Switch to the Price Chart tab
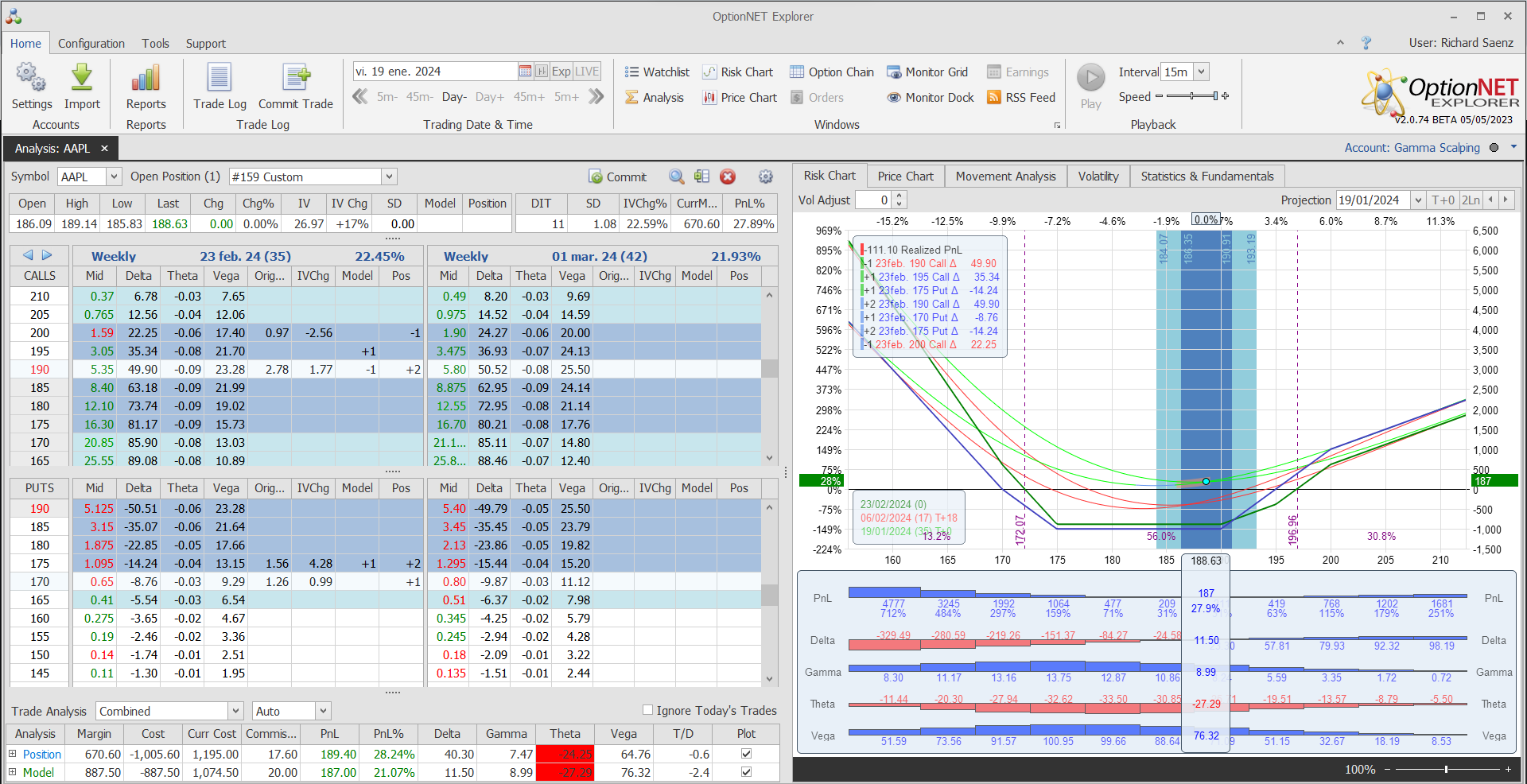The image size is (1527, 784). point(906,176)
